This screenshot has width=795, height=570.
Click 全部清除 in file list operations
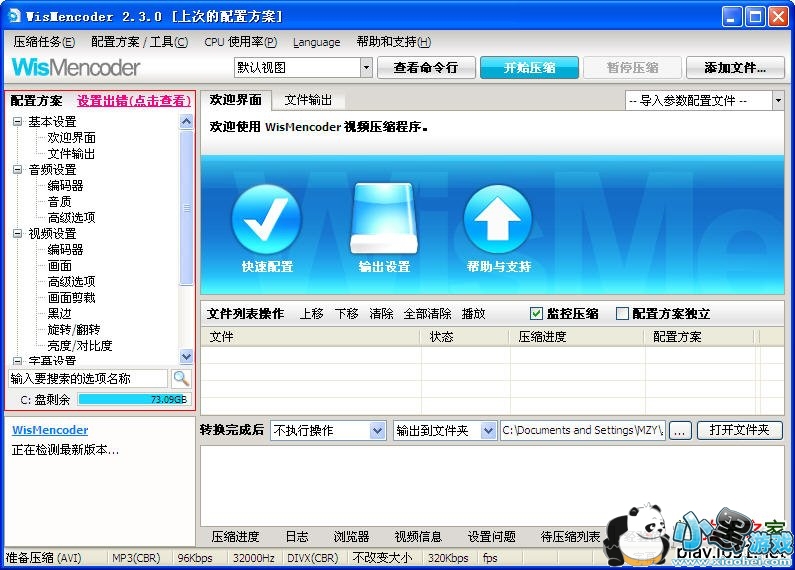(427, 314)
